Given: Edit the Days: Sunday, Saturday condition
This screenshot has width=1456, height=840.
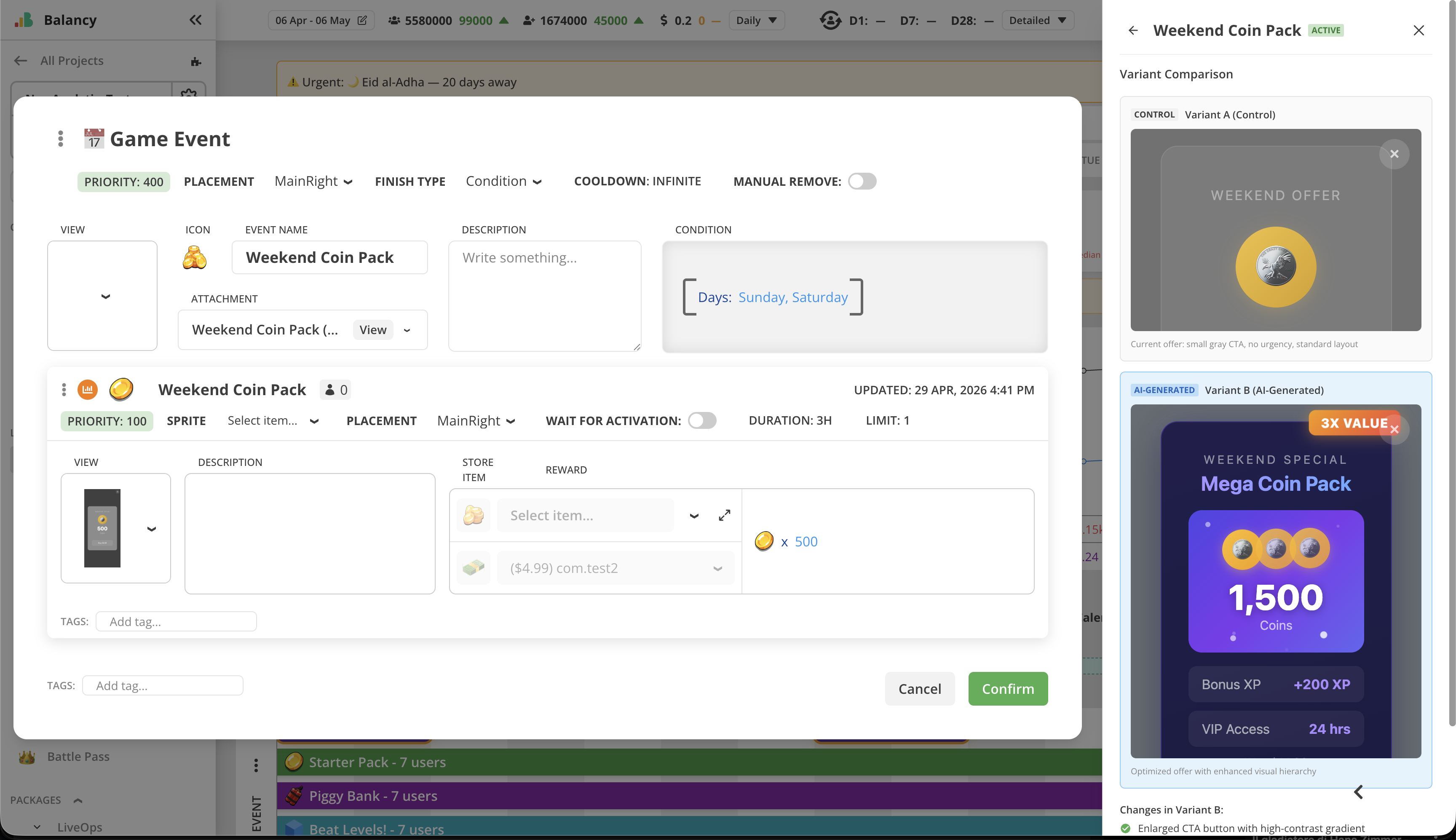Looking at the screenshot, I should tap(773, 297).
